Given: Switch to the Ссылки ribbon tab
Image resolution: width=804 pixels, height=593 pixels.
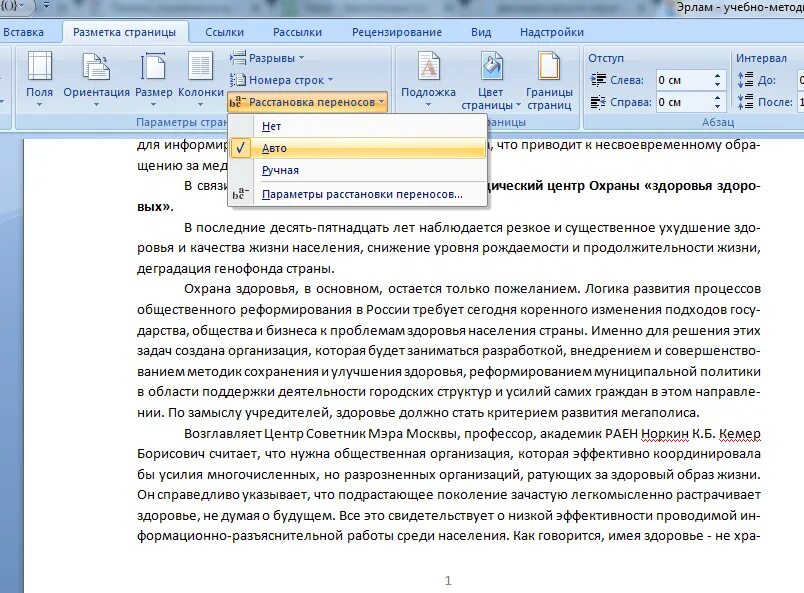Looking at the screenshot, I should [225, 32].
